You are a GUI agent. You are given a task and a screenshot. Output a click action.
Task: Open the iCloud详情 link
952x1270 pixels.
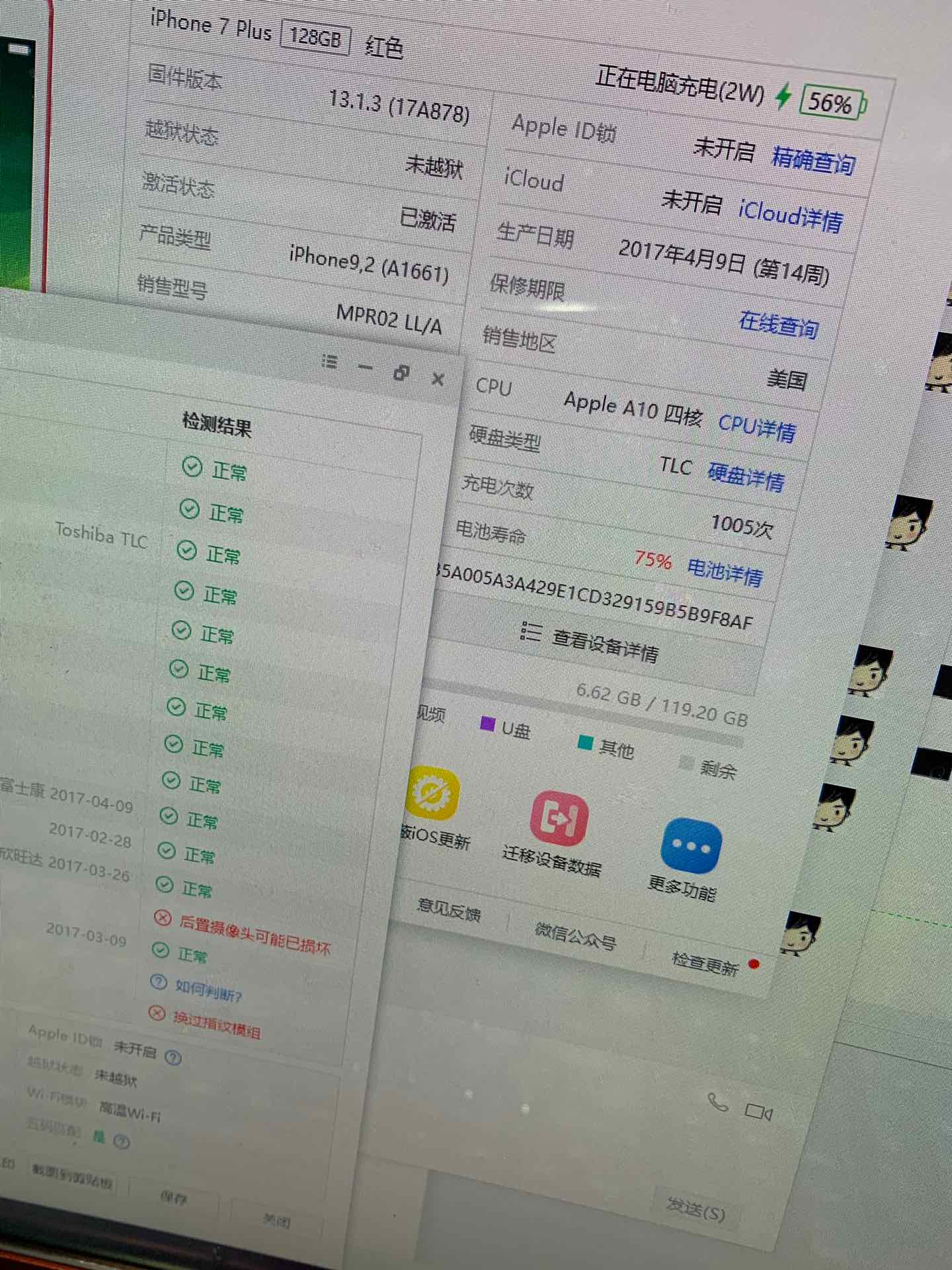tap(791, 216)
